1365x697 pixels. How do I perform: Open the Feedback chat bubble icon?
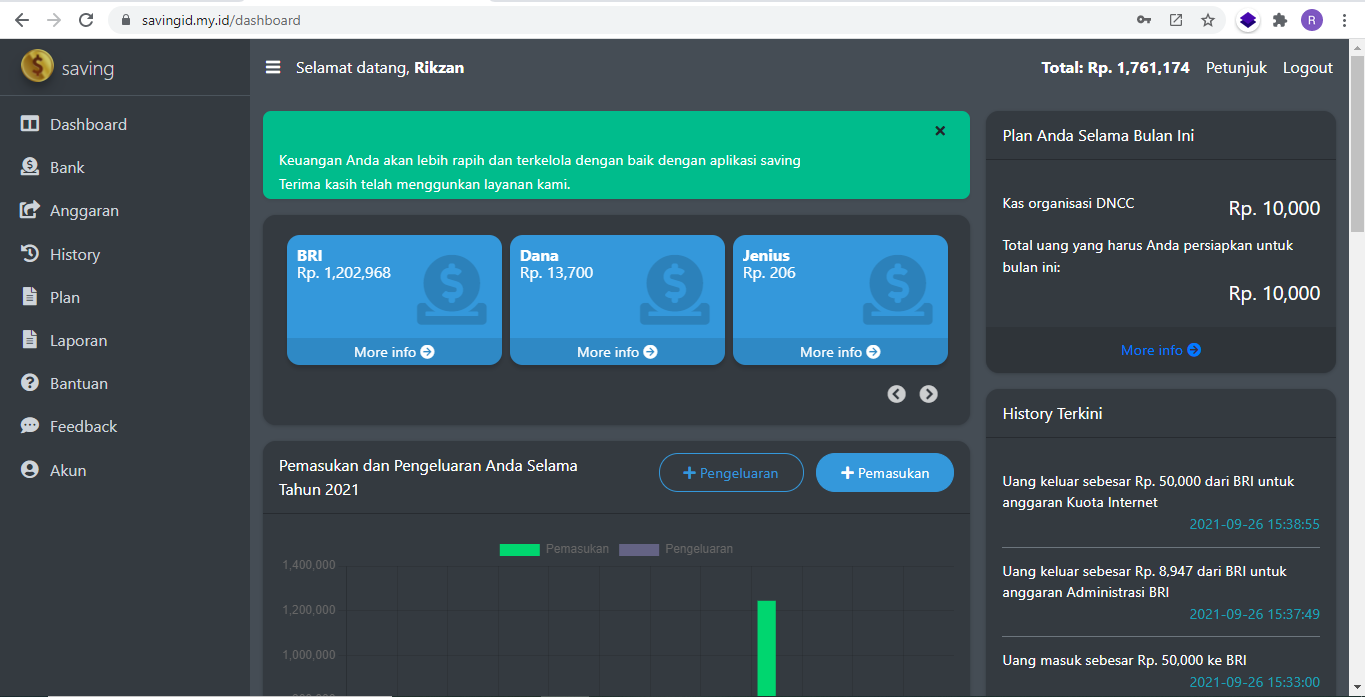coord(30,427)
